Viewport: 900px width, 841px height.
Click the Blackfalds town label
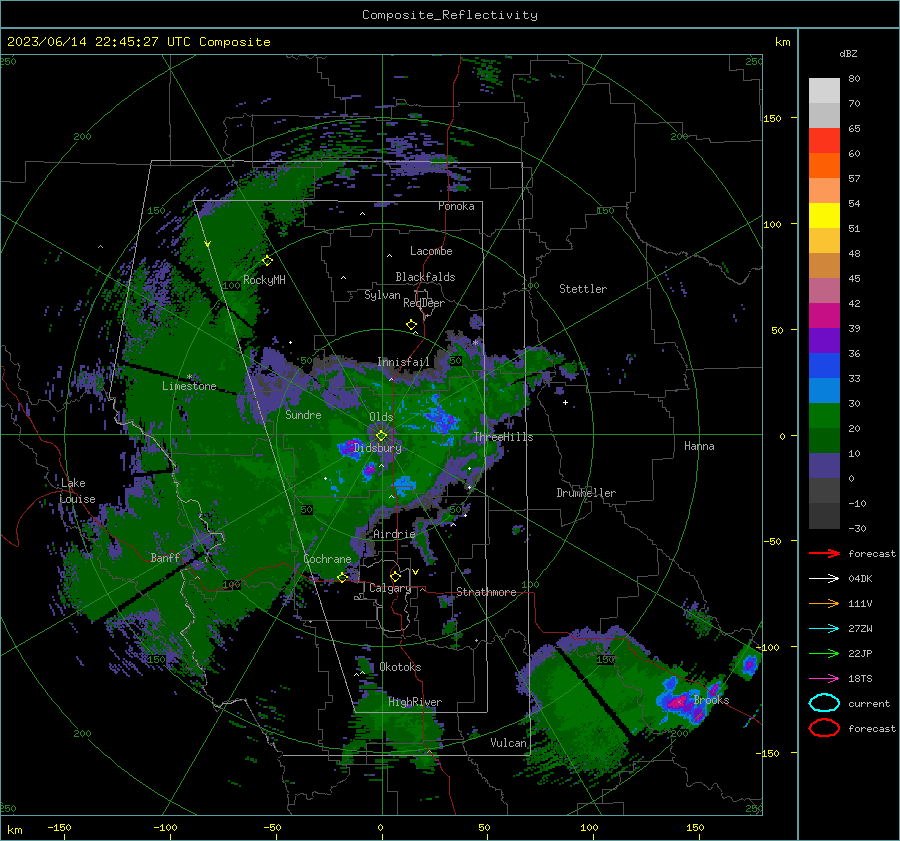425,277
